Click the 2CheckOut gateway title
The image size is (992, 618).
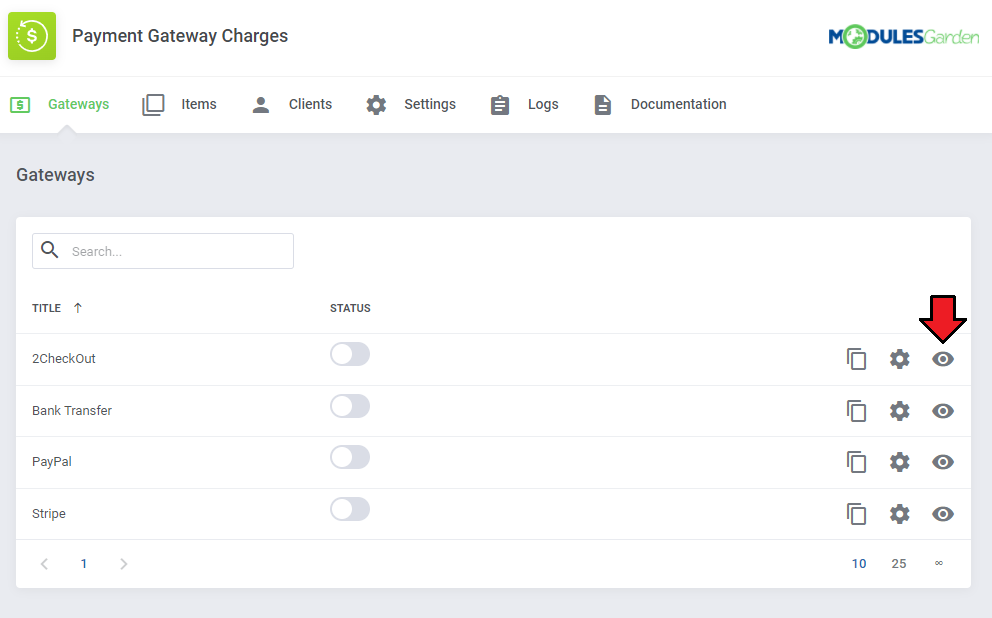[x=64, y=359]
